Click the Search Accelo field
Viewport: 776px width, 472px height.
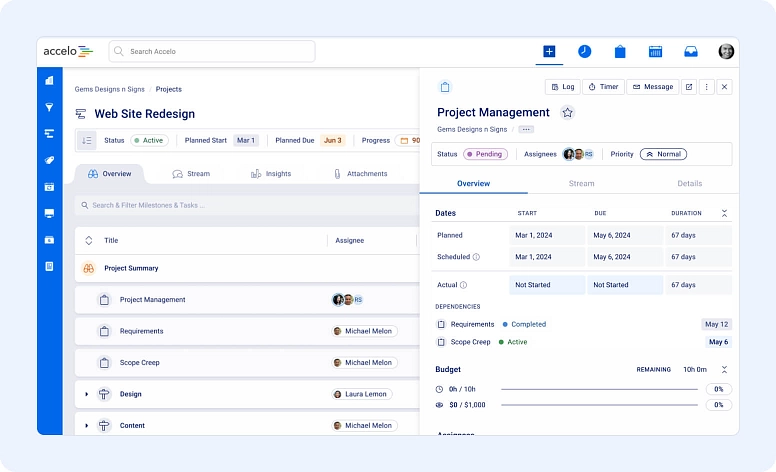pos(212,51)
